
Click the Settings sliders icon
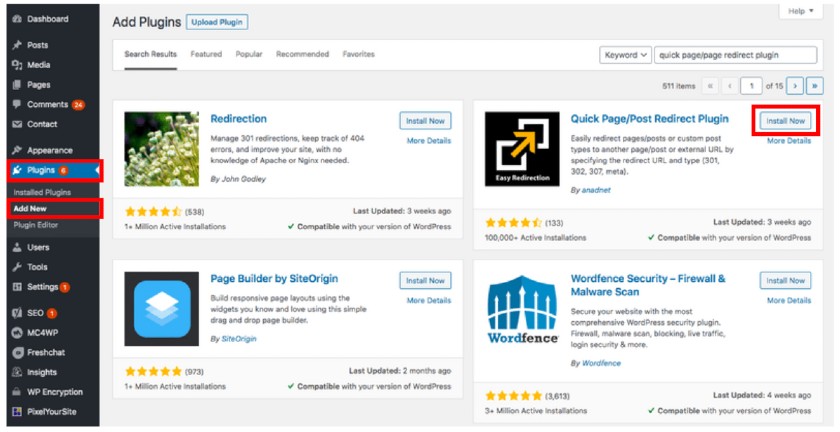tap(17, 287)
